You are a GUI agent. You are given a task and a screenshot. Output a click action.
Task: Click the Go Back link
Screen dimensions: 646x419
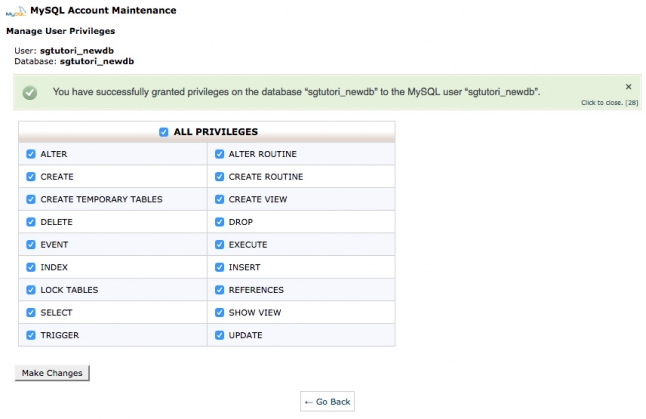[x=327, y=401]
